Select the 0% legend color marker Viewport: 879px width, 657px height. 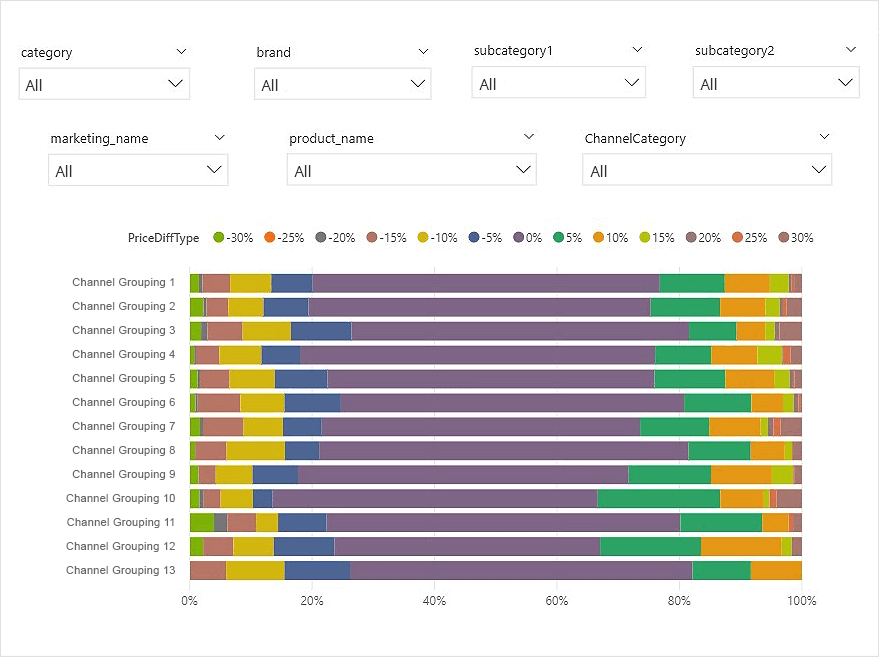coord(519,237)
